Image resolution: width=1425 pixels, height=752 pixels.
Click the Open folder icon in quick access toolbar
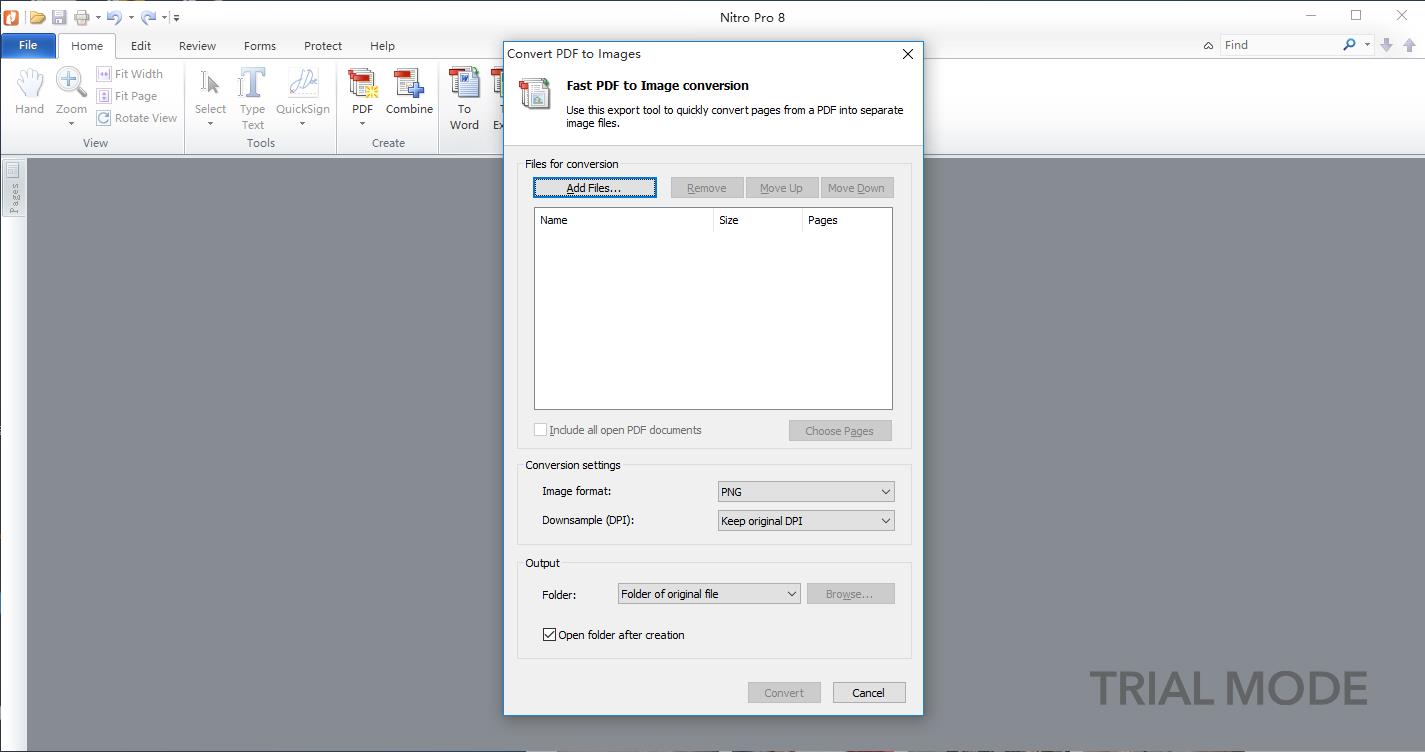point(37,17)
